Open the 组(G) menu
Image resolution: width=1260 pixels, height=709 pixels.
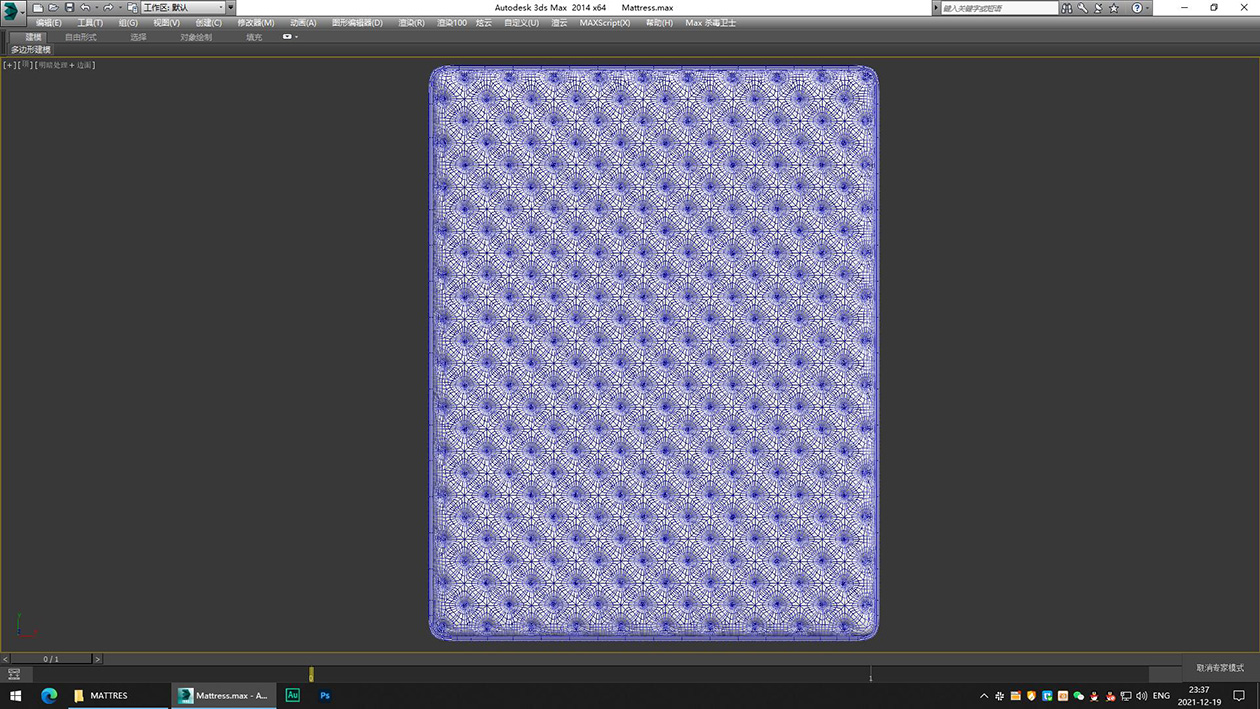(128, 23)
